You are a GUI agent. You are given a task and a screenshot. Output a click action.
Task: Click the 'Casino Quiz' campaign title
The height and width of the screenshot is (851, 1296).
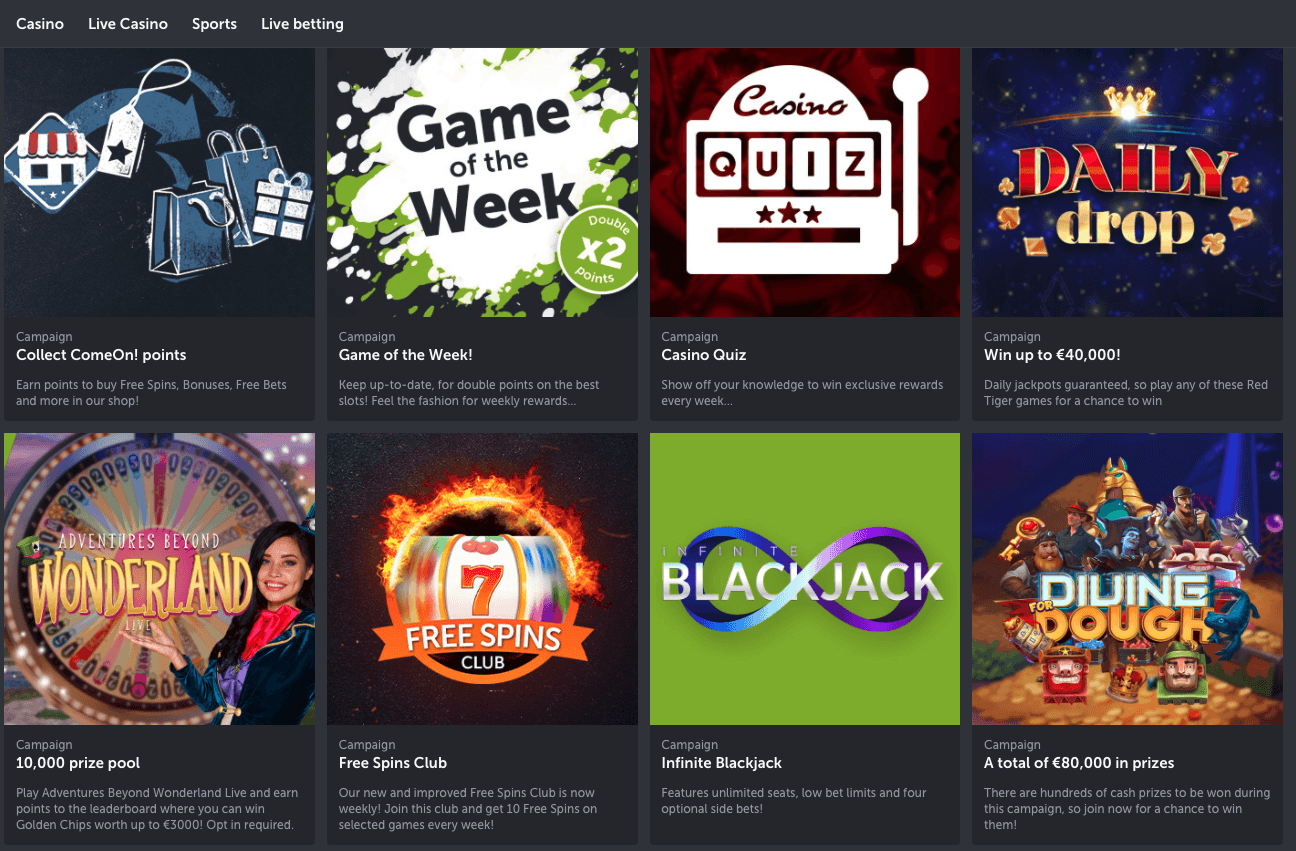(704, 355)
